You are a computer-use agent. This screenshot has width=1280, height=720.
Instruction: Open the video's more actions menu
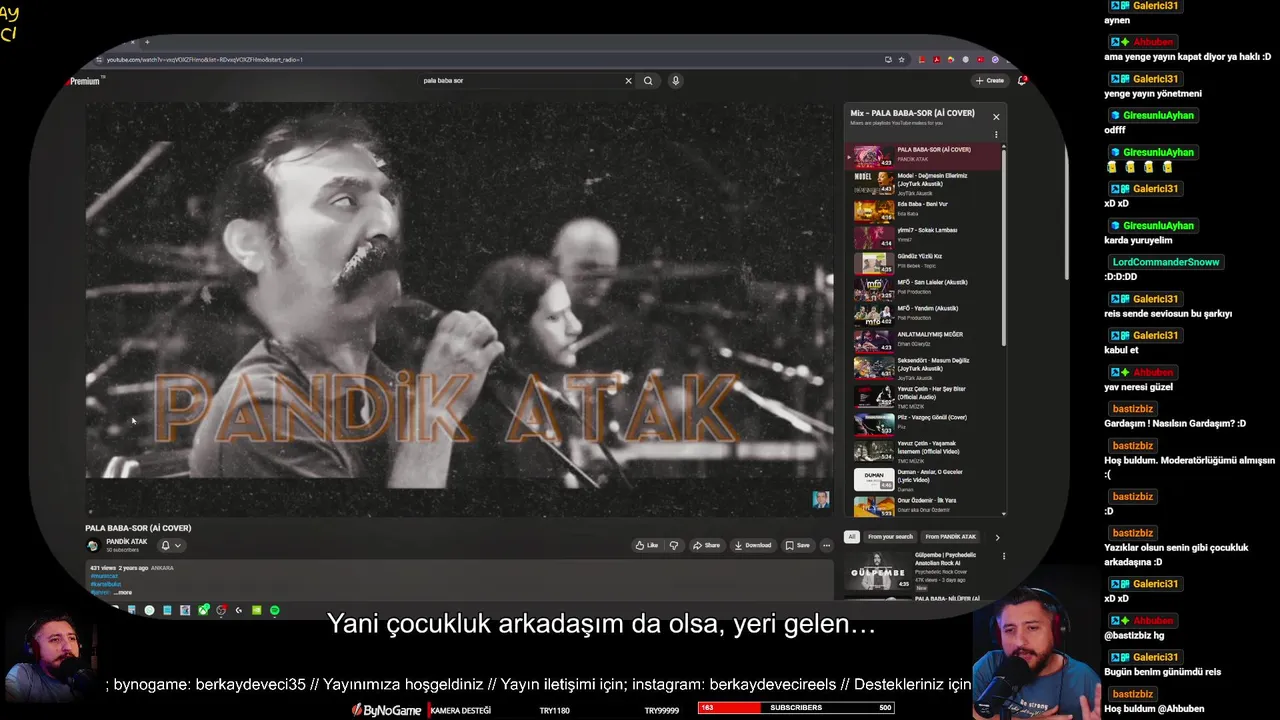826,545
